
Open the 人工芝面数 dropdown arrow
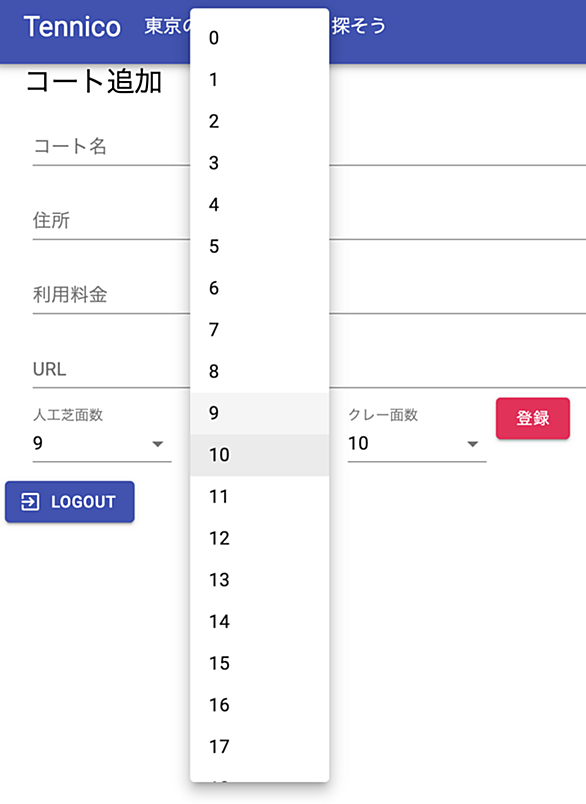[x=158, y=444]
